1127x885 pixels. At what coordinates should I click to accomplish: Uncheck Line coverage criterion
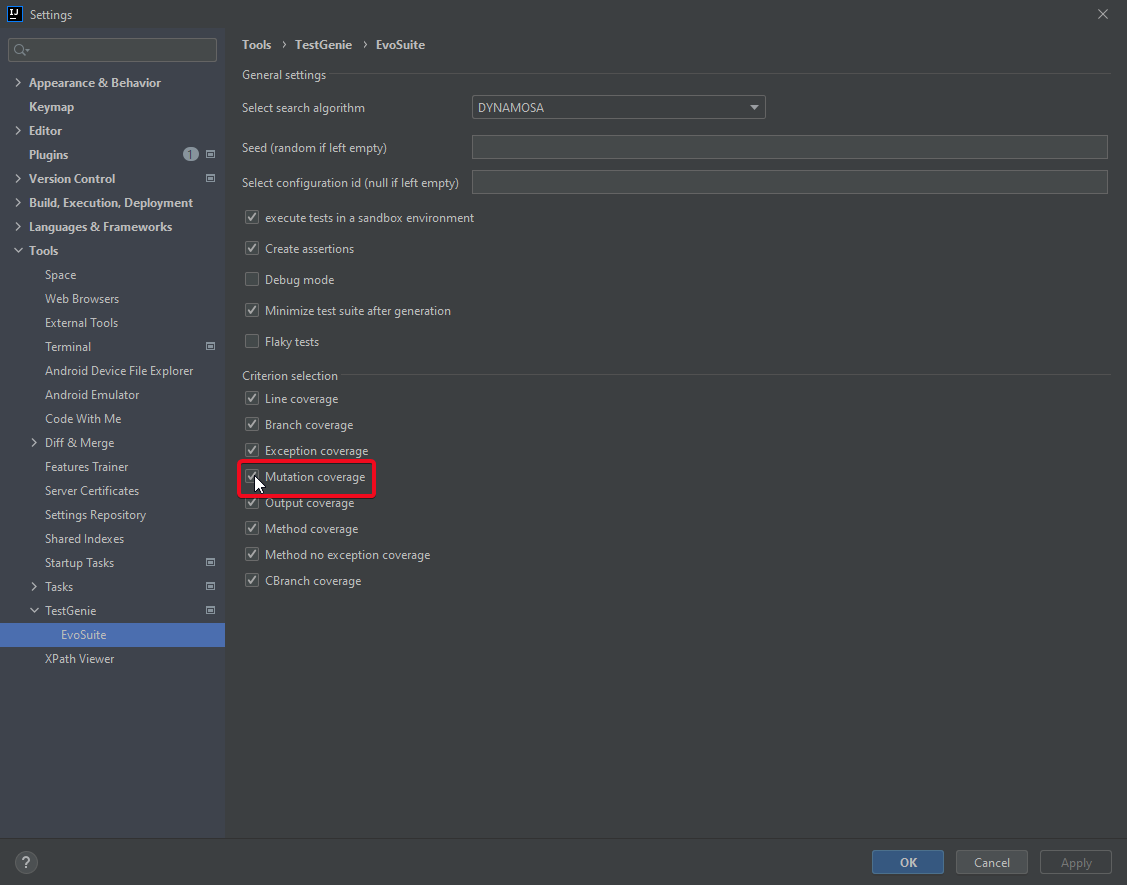[252, 398]
